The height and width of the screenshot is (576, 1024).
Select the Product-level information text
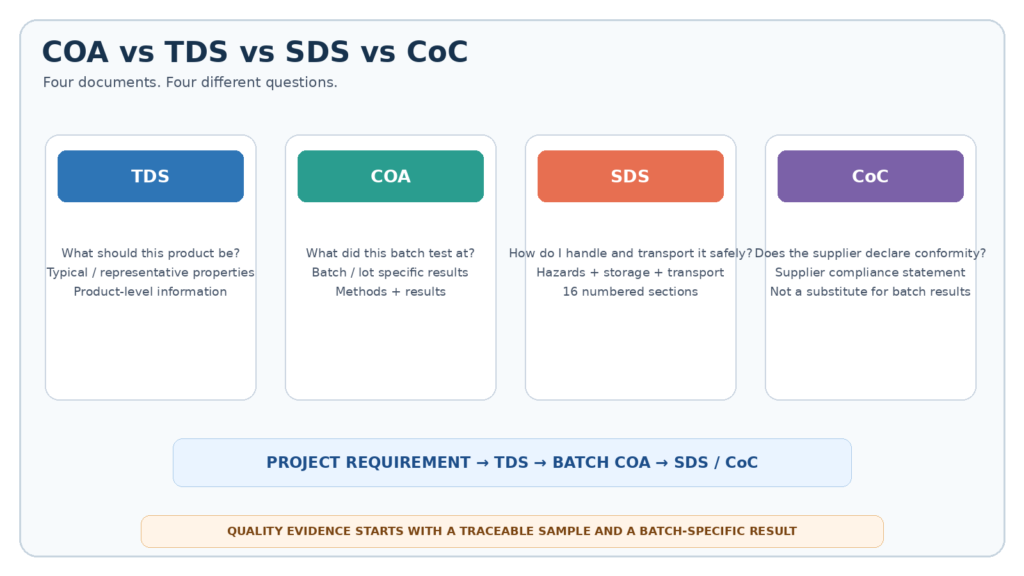(x=150, y=291)
